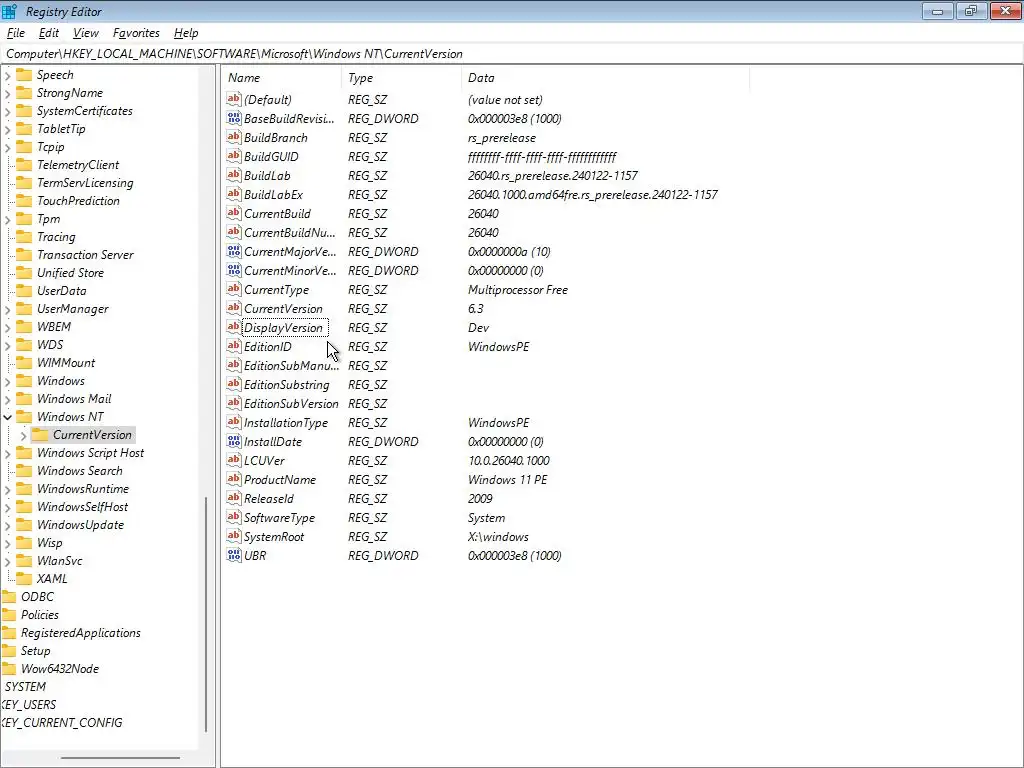Click the string icon next to BuildBranch
This screenshot has width=1024, height=768.
click(x=234, y=137)
